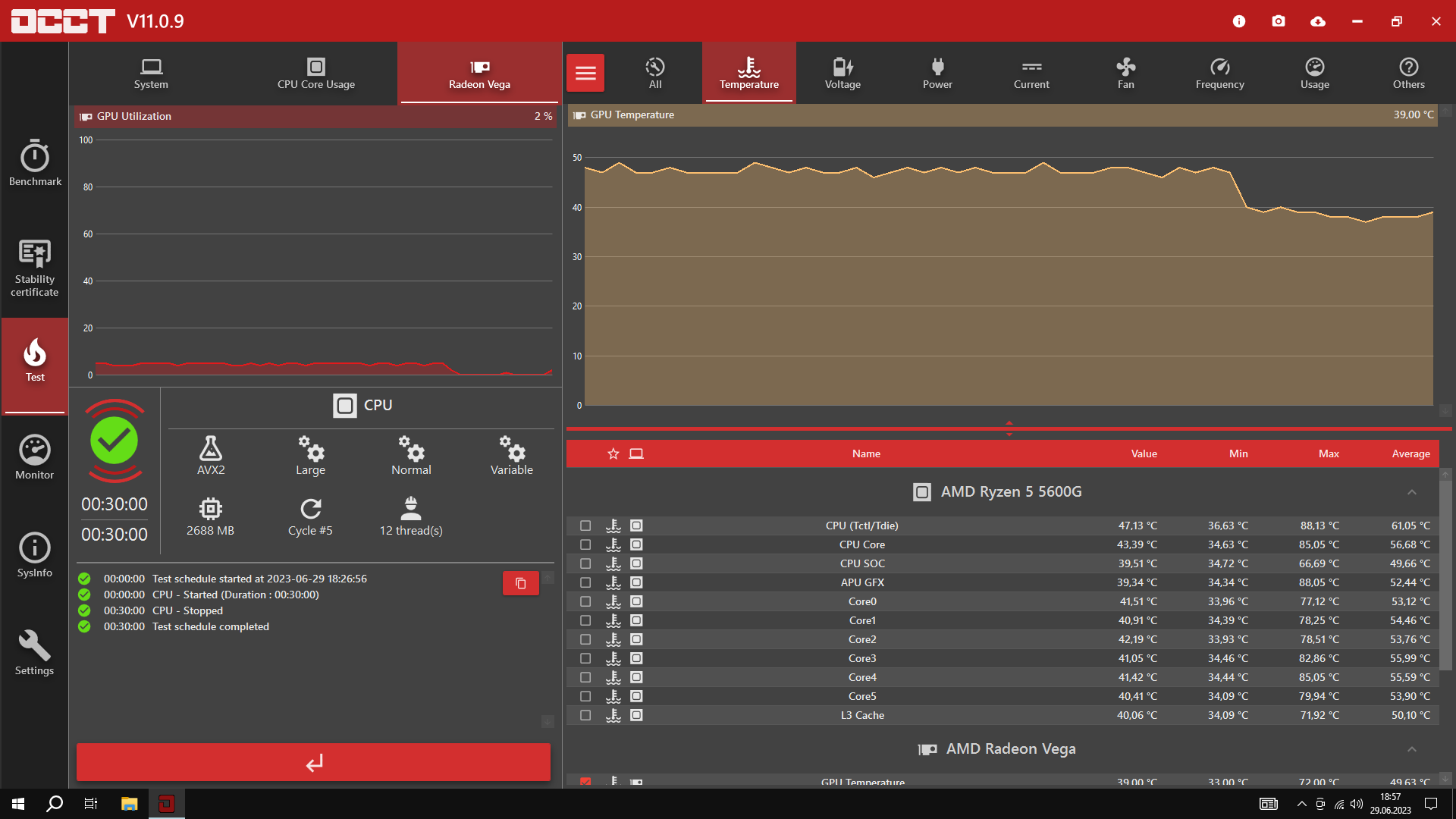The height and width of the screenshot is (819, 1456).
Task: Switch to the Voltage sensor tab
Action: click(843, 74)
